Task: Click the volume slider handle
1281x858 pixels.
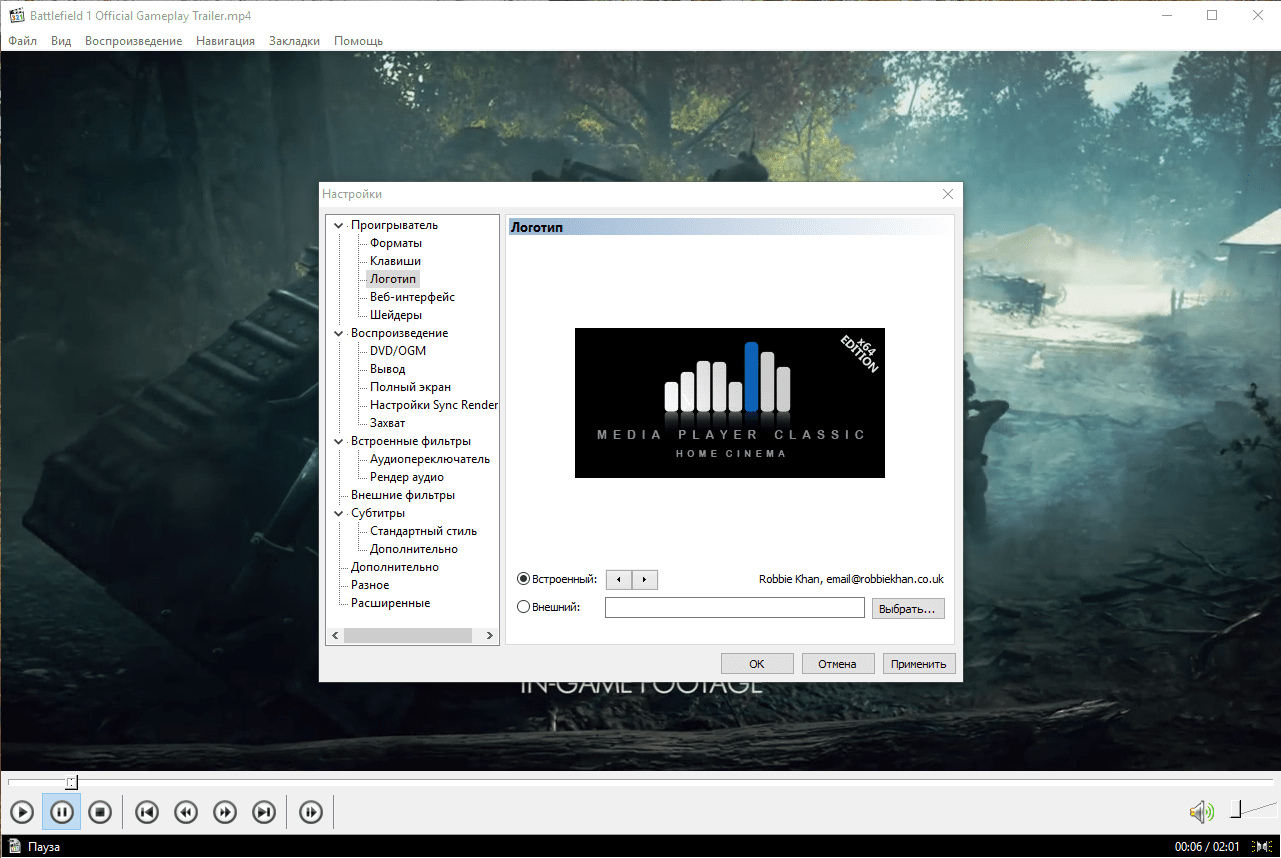Action: click(1236, 809)
